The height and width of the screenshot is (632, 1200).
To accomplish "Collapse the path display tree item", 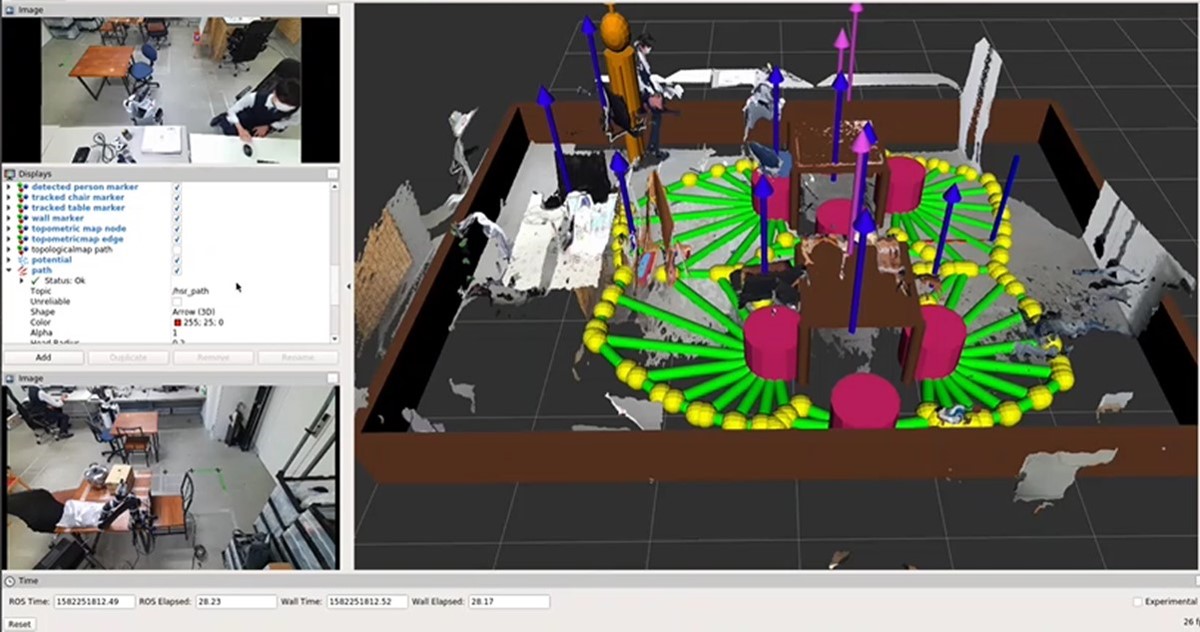I will click(9, 271).
